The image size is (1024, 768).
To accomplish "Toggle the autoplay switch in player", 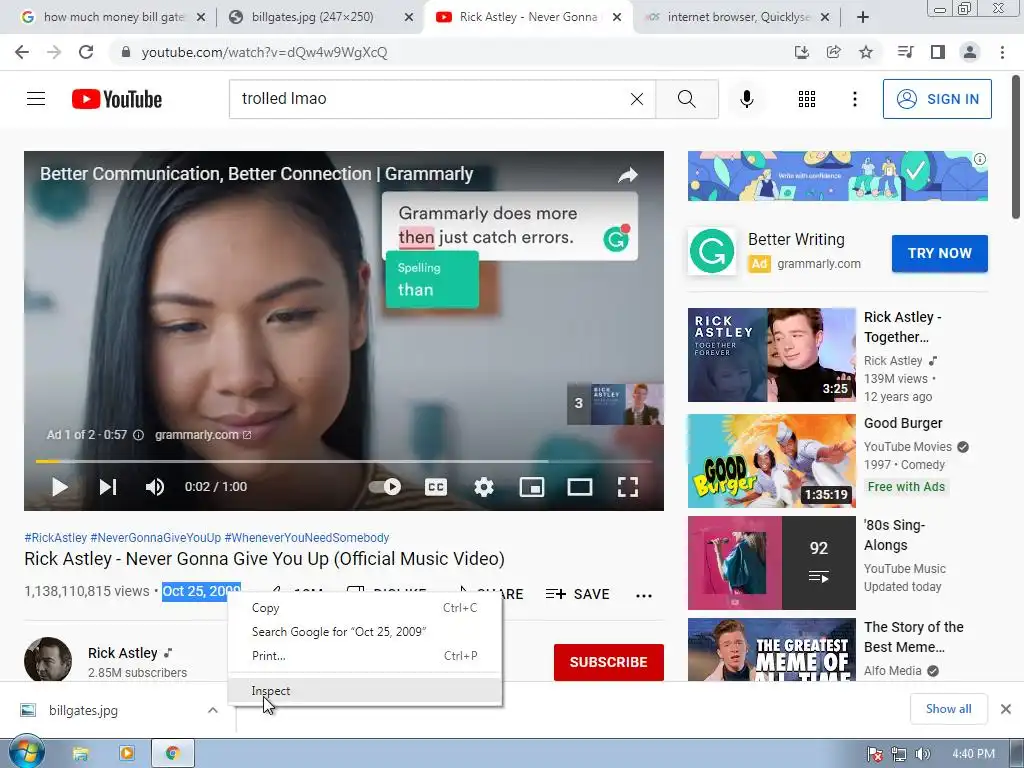I will pyautogui.click(x=385, y=487).
